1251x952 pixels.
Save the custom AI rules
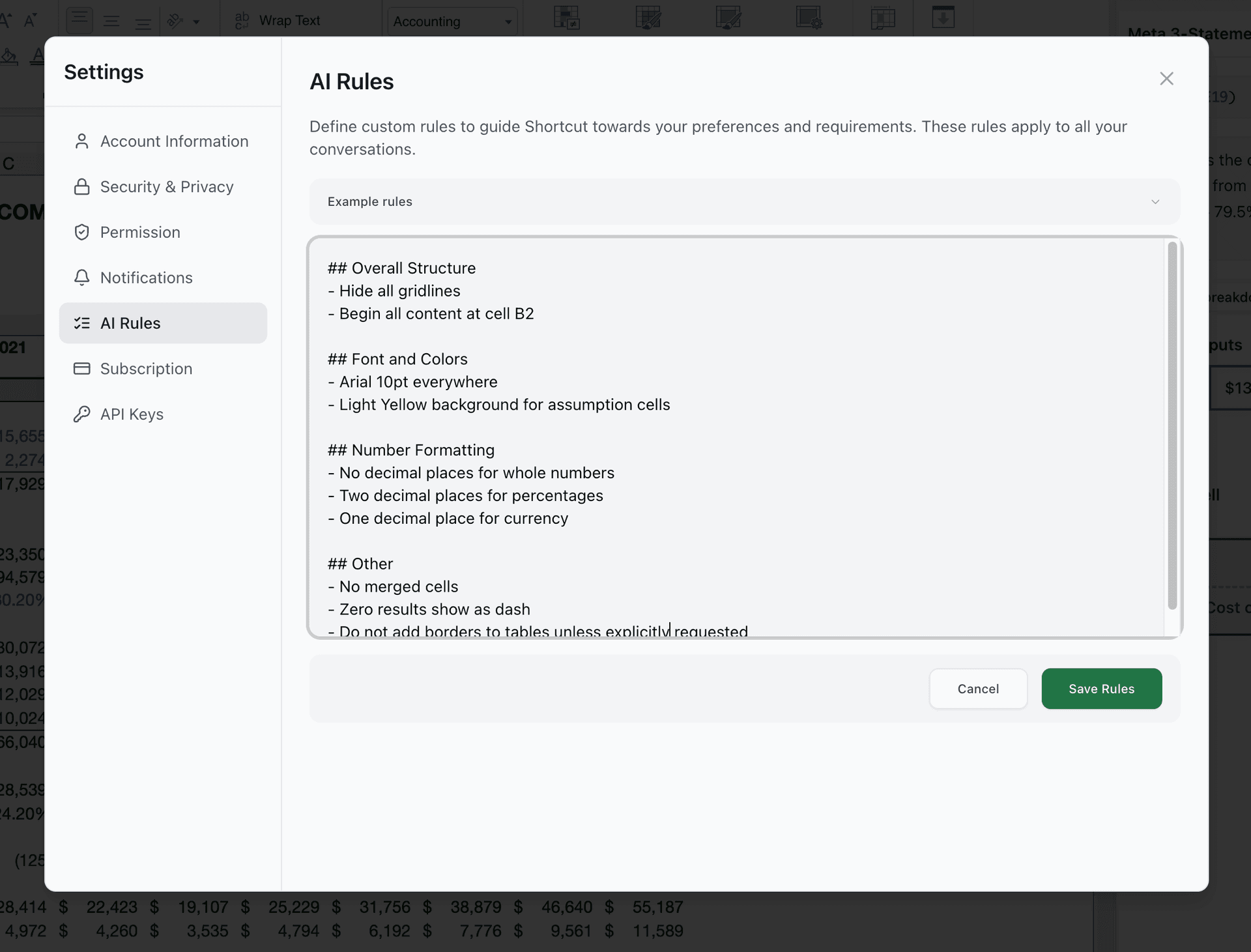tap(1101, 689)
